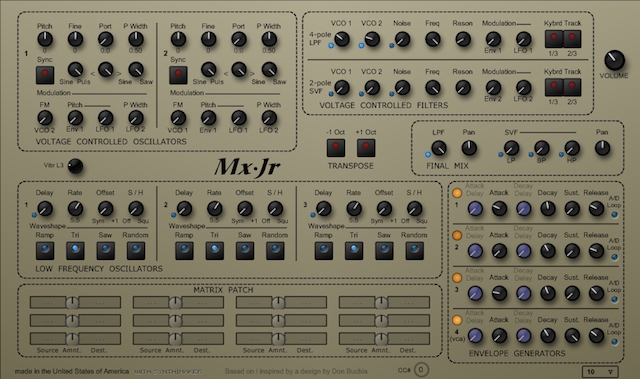This screenshot has height=379, width=640.
Task: Click first Matrix Patch Amnt. slider
Action: click(72, 303)
